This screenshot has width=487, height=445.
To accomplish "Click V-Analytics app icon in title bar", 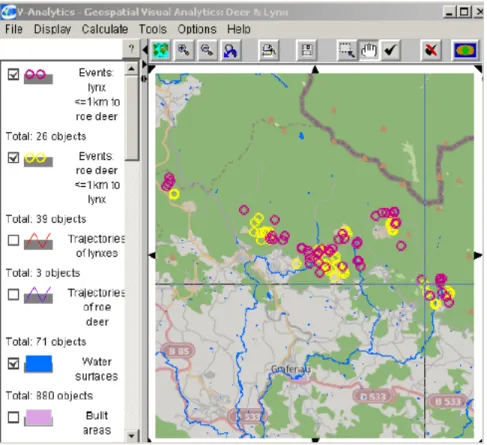I will tap(8, 12).
